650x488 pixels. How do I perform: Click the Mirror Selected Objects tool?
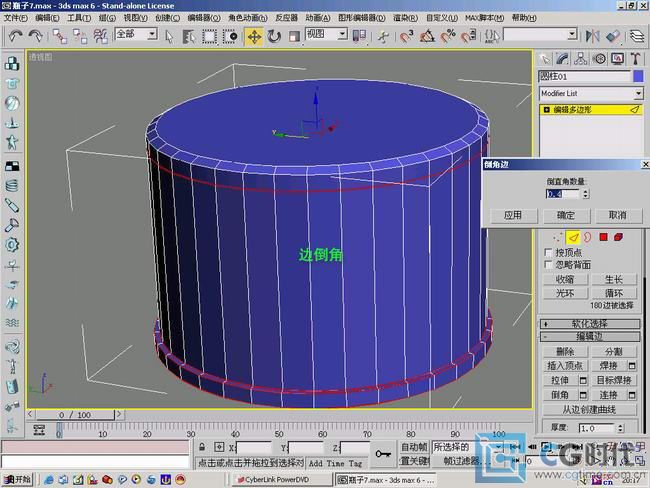[593, 36]
